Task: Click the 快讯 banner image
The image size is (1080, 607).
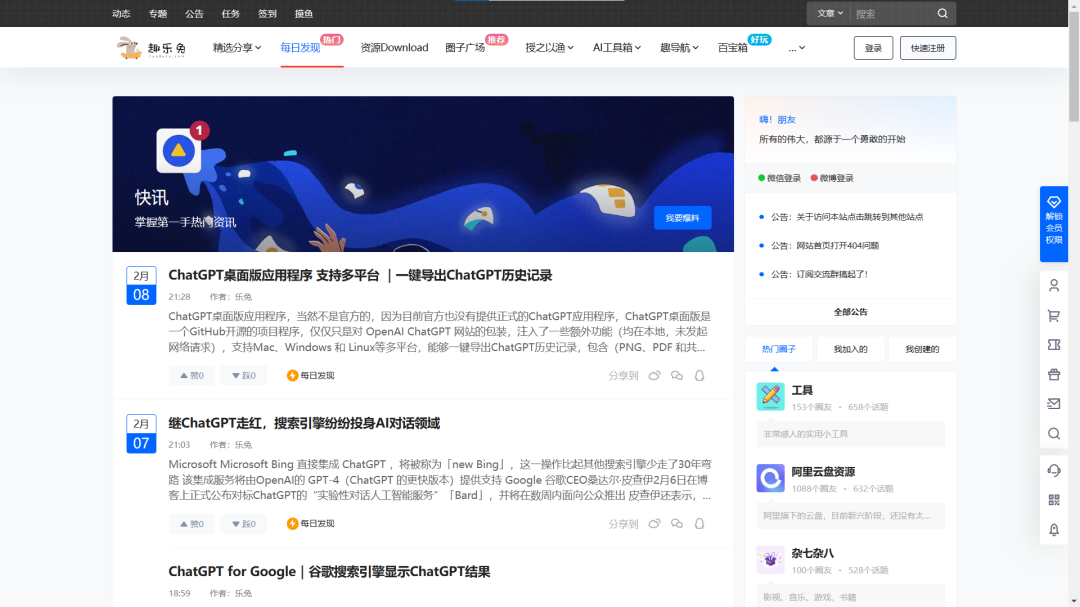Action: point(423,174)
